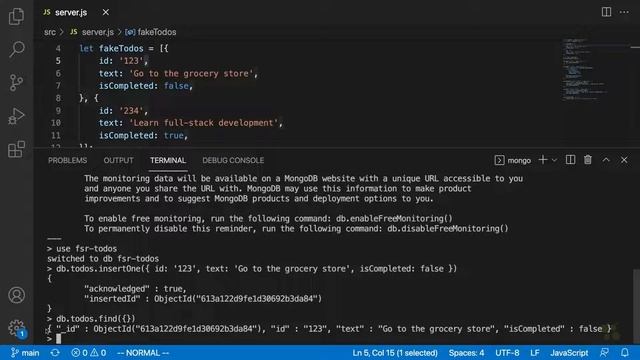Click the 'use fsr-todos' terminal command
The width and height of the screenshot is (640, 360).
coord(86,249)
